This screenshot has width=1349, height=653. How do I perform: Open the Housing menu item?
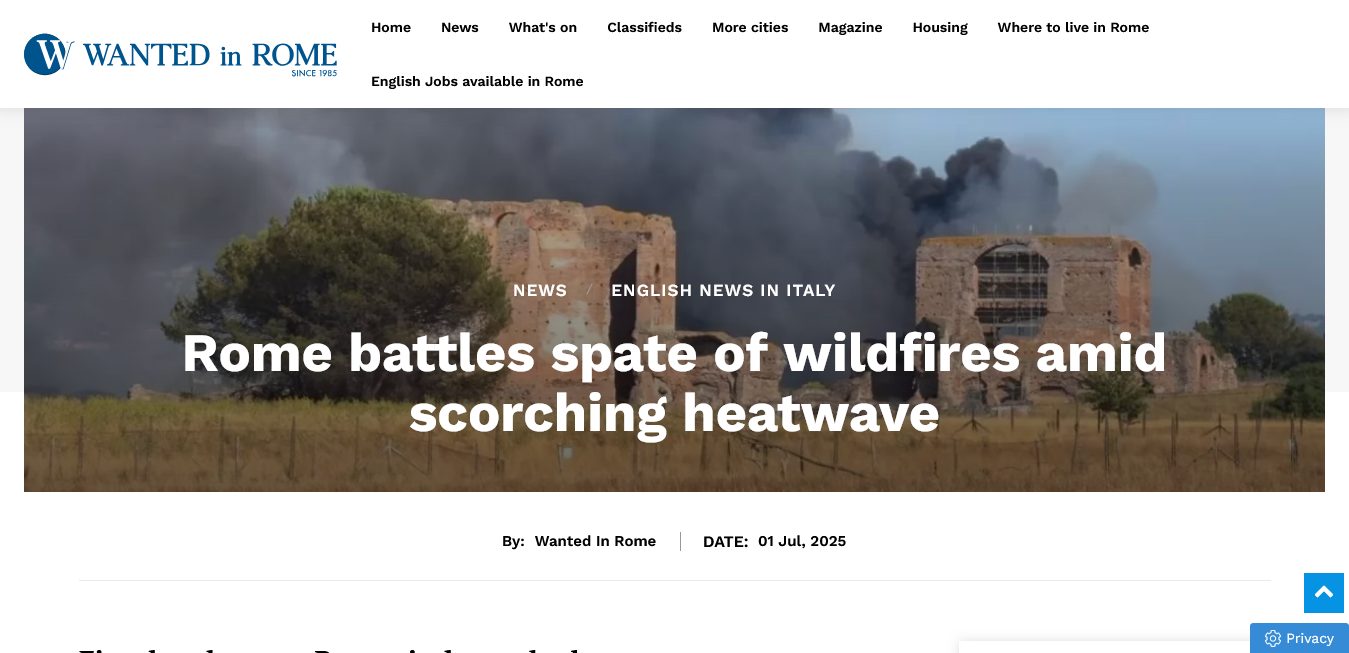pos(940,27)
